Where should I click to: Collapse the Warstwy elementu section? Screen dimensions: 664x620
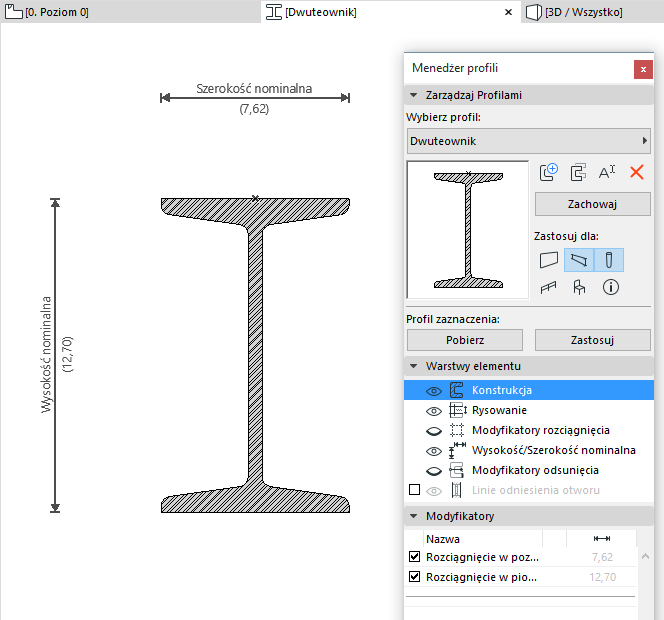point(414,367)
